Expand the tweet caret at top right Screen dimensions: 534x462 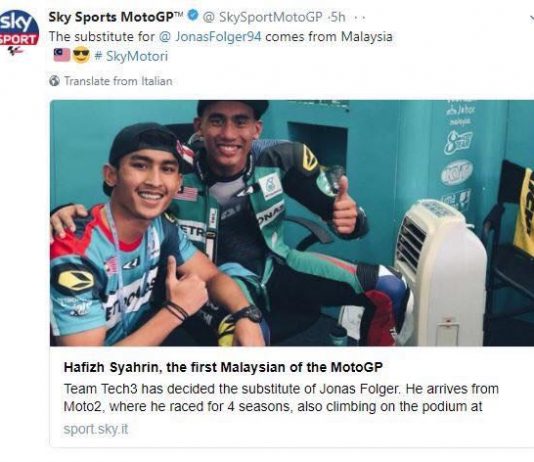pos(531,18)
